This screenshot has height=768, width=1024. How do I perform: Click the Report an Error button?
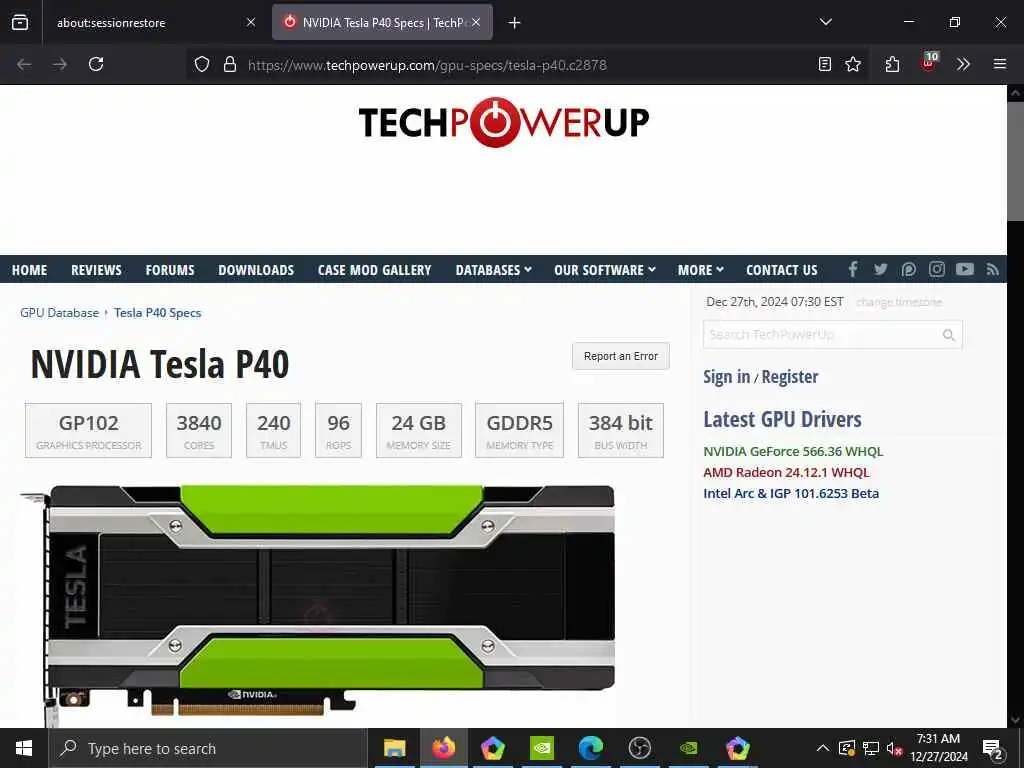(620, 356)
